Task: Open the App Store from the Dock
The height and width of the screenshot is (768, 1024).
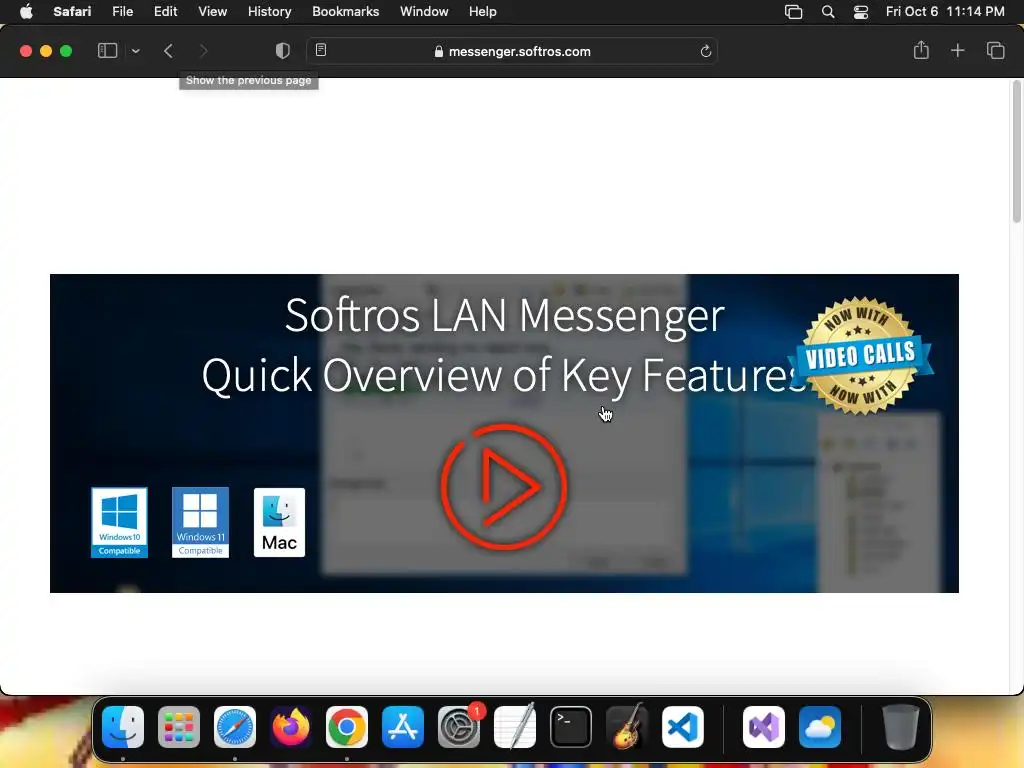Action: tap(403, 727)
